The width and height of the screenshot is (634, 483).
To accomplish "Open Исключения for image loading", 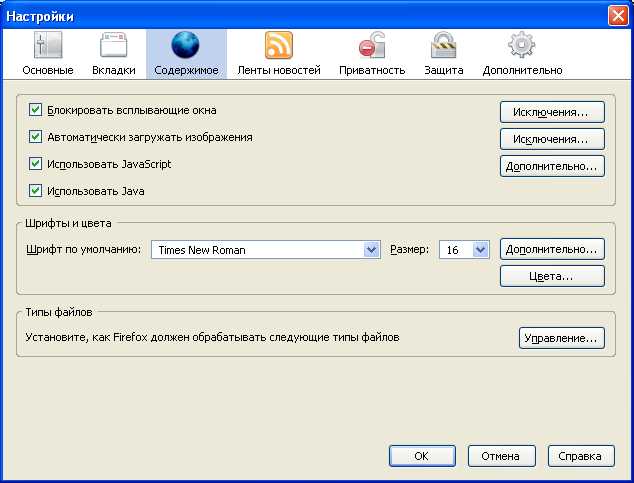I will click(x=552, y=138).
